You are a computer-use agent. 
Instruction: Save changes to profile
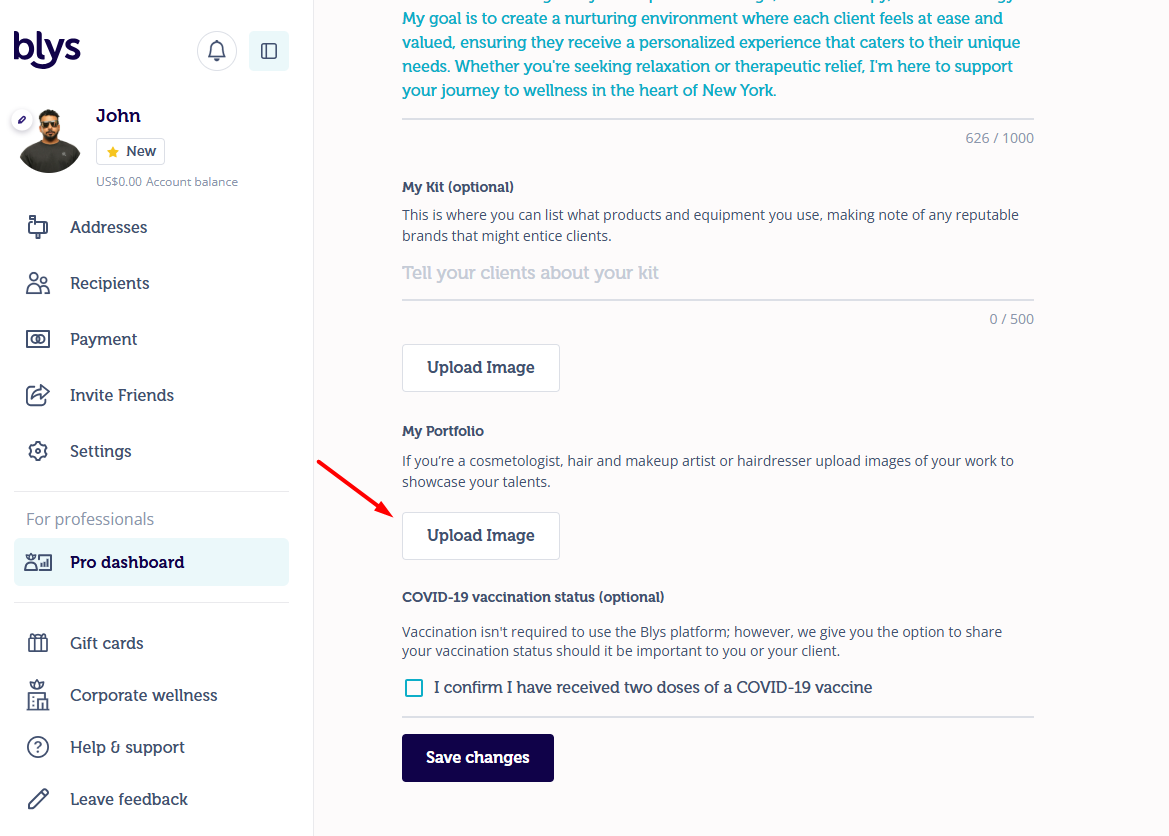pos(478,758)
